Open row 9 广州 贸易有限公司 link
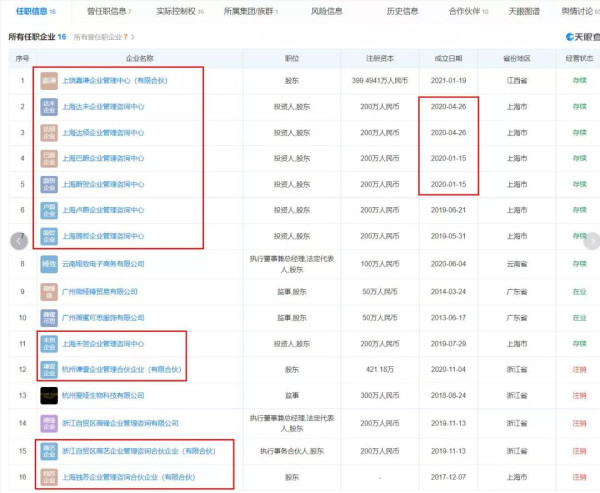Image resolution: width=600 pixels, height=493 pixels. click(100, 292)
